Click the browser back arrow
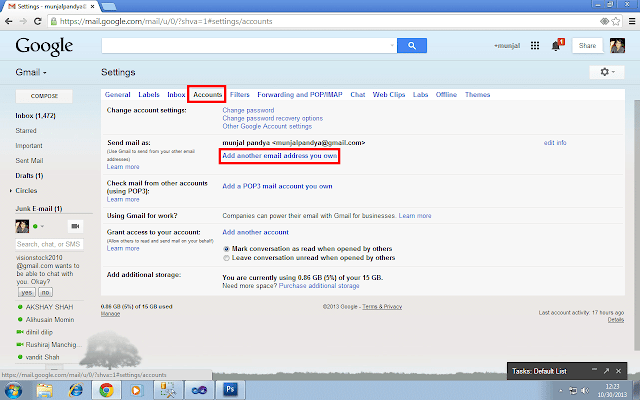Viewport: 640px width, 400px height. [x=9, y=21]
